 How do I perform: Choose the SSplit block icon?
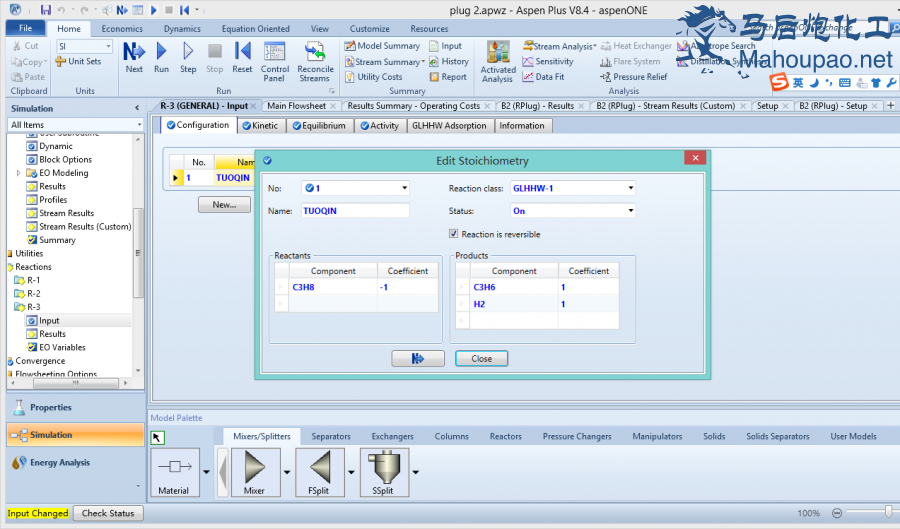(384, 469)
